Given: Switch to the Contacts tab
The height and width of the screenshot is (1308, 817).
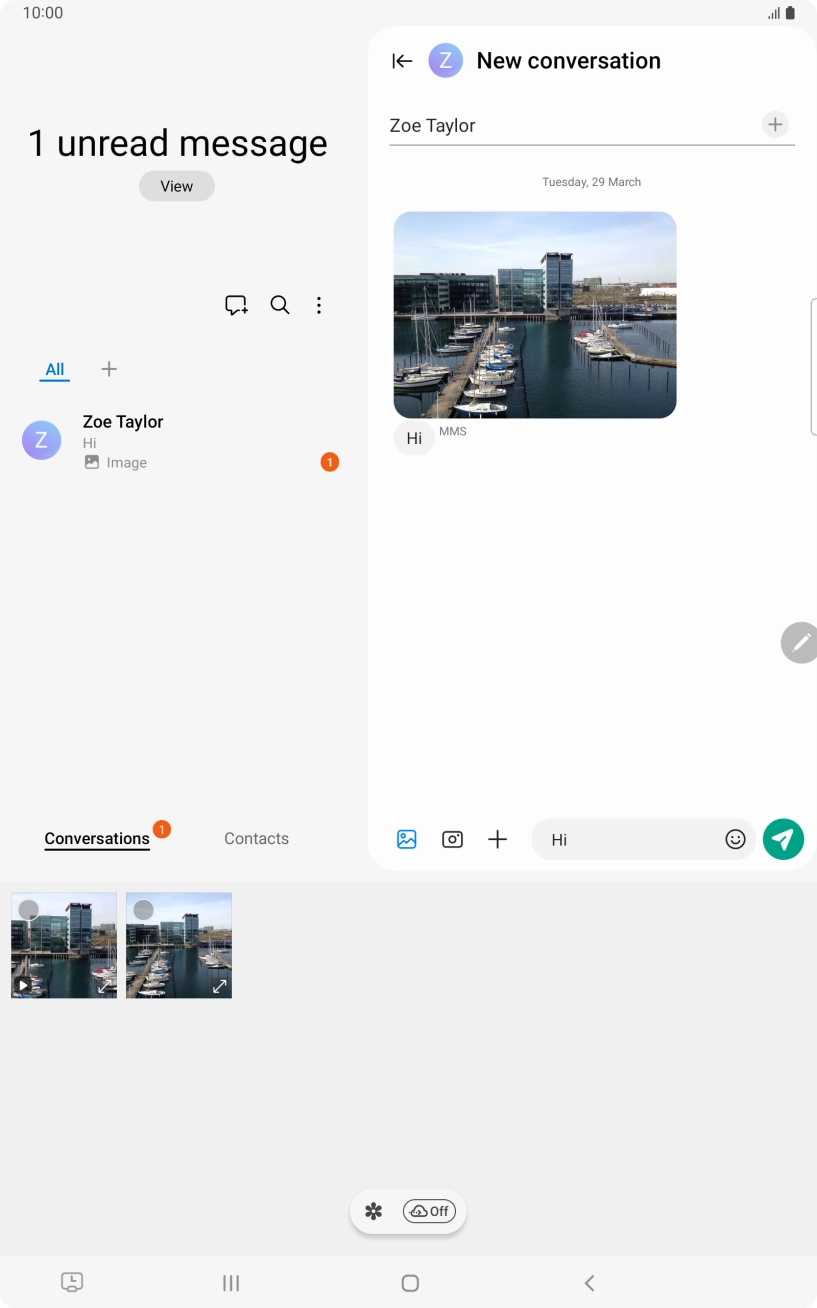Looking at the screenshot, I should [x=256, y=839].
